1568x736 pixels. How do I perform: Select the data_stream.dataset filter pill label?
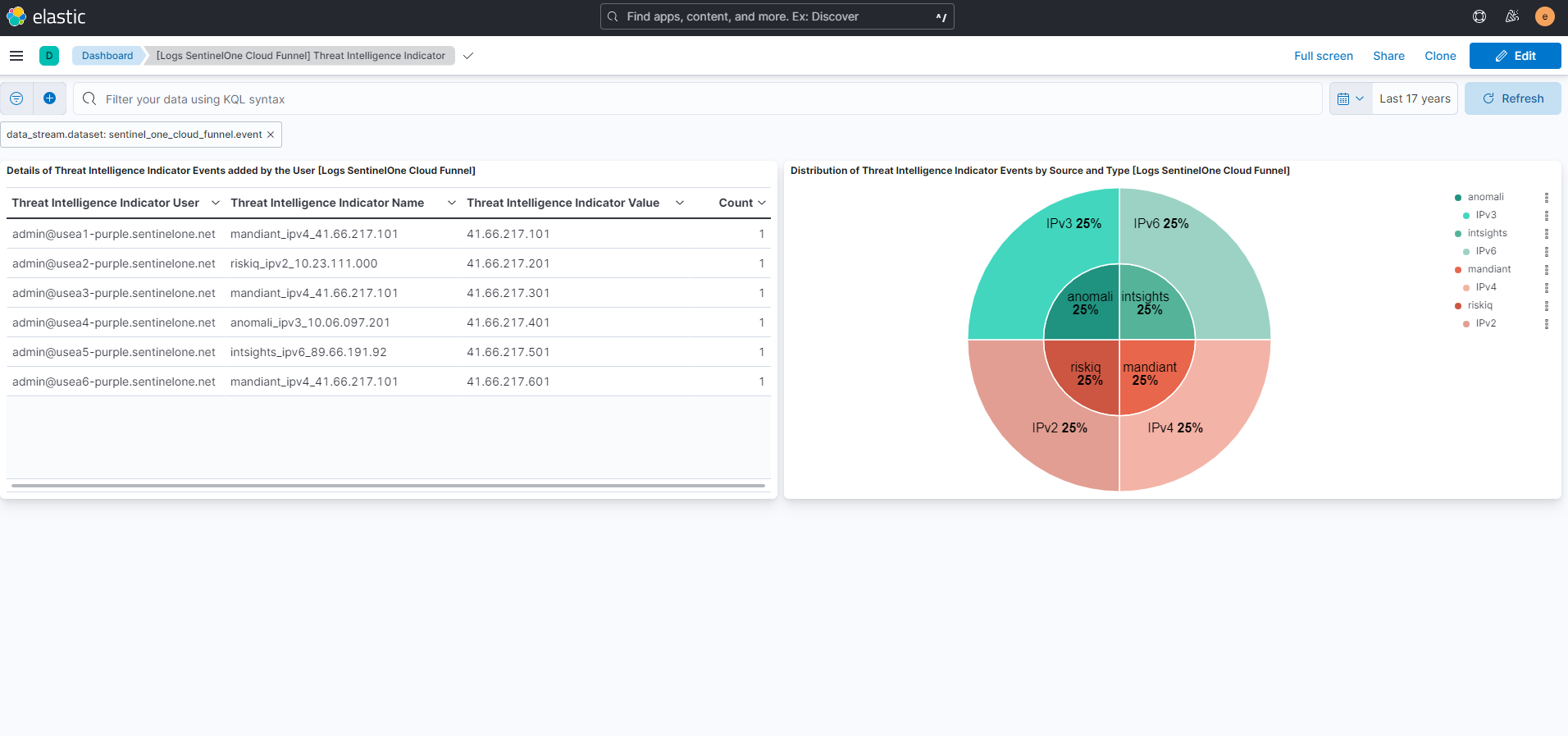pyautogui.click(x=134, y=135)
